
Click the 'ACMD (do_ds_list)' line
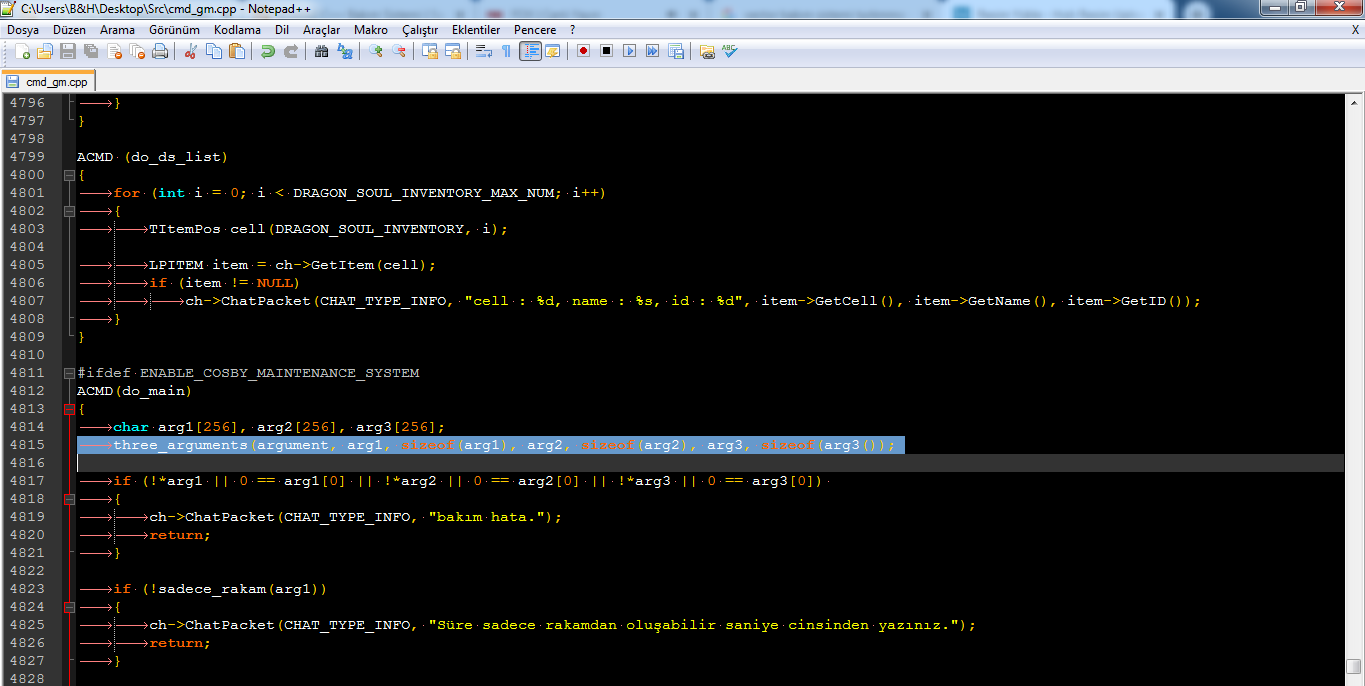point(152,157)
